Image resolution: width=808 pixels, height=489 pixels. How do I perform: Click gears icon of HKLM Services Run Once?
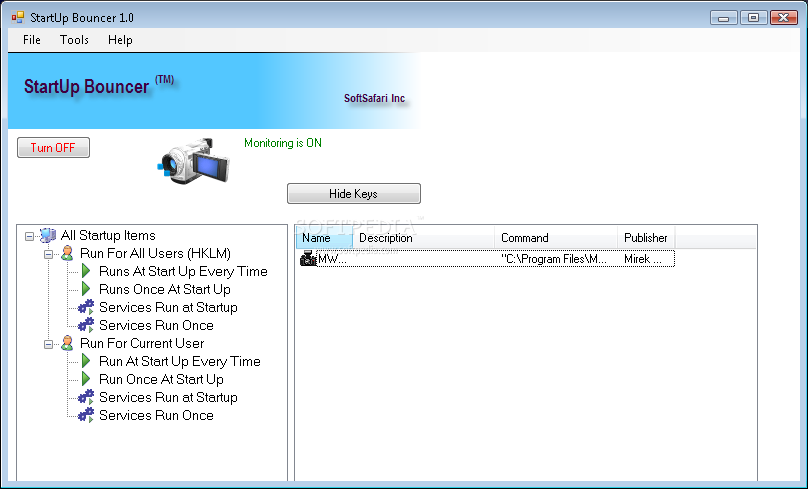86,325
